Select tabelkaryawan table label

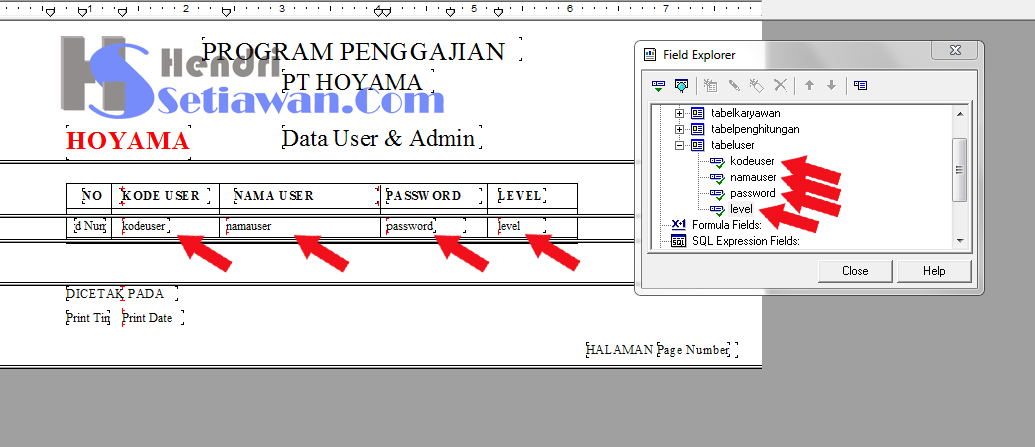pos(746,114)
